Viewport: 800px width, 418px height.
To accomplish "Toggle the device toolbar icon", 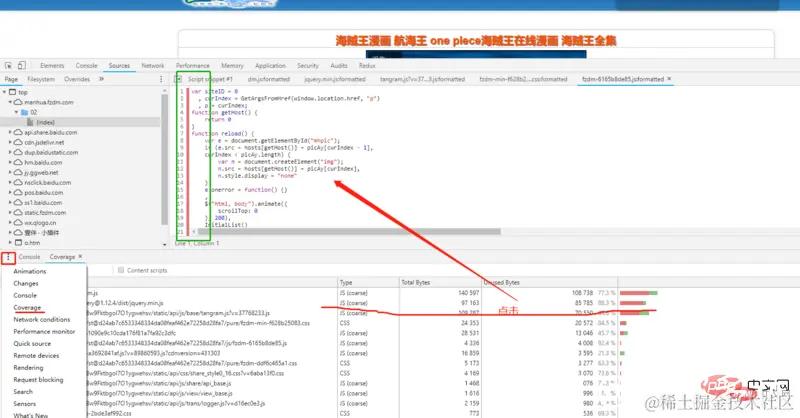I will (21, 65).
